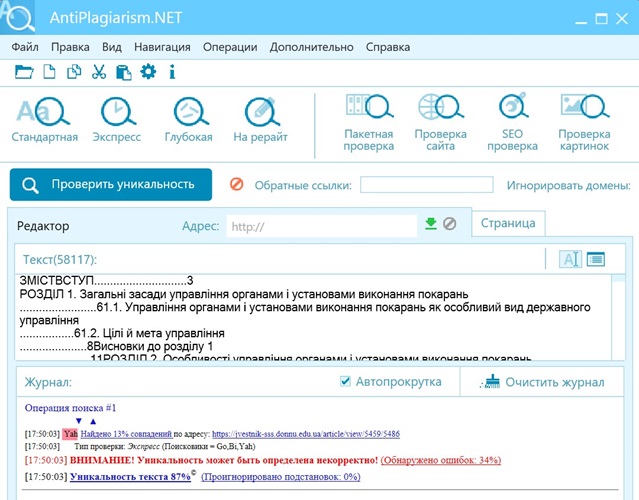Click the ВНИМАНИЕ warning message
This screenshot has width=639, height=500.
coord(224,460)
